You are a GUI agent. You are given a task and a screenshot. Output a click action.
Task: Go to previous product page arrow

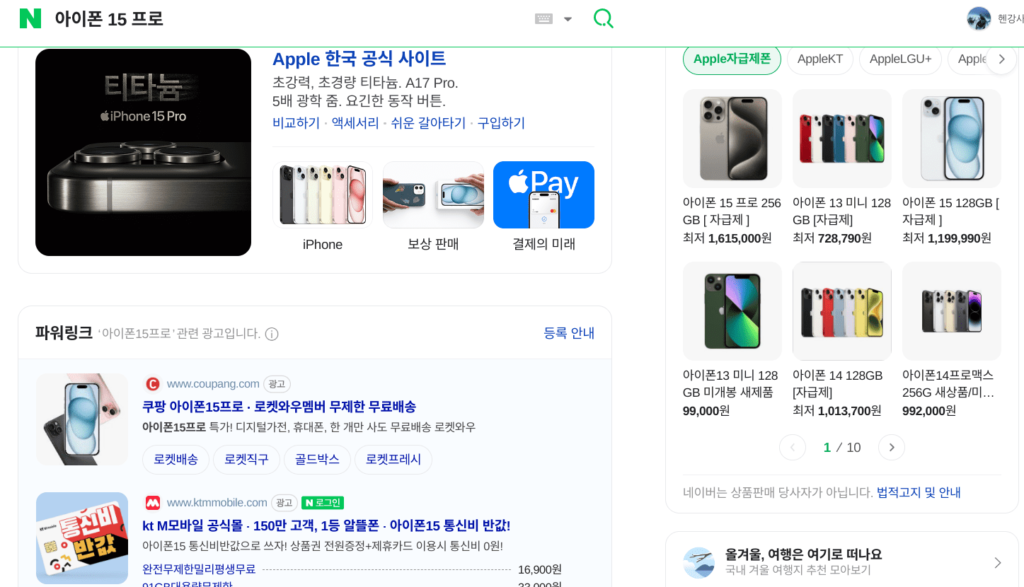point(792,447)
